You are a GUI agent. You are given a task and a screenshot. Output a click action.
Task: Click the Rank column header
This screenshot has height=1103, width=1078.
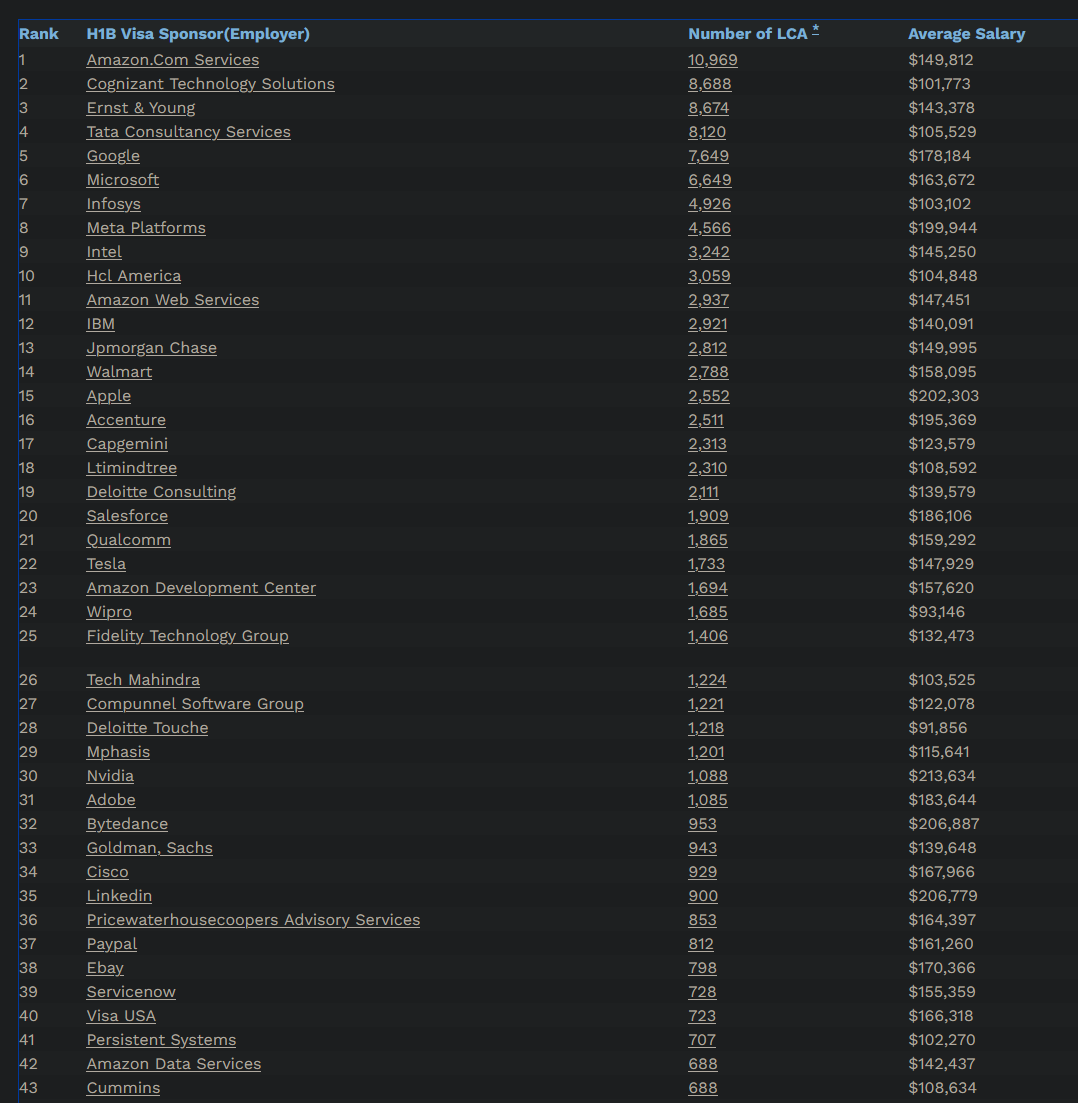pyautogui.click(x=39, y=34)
